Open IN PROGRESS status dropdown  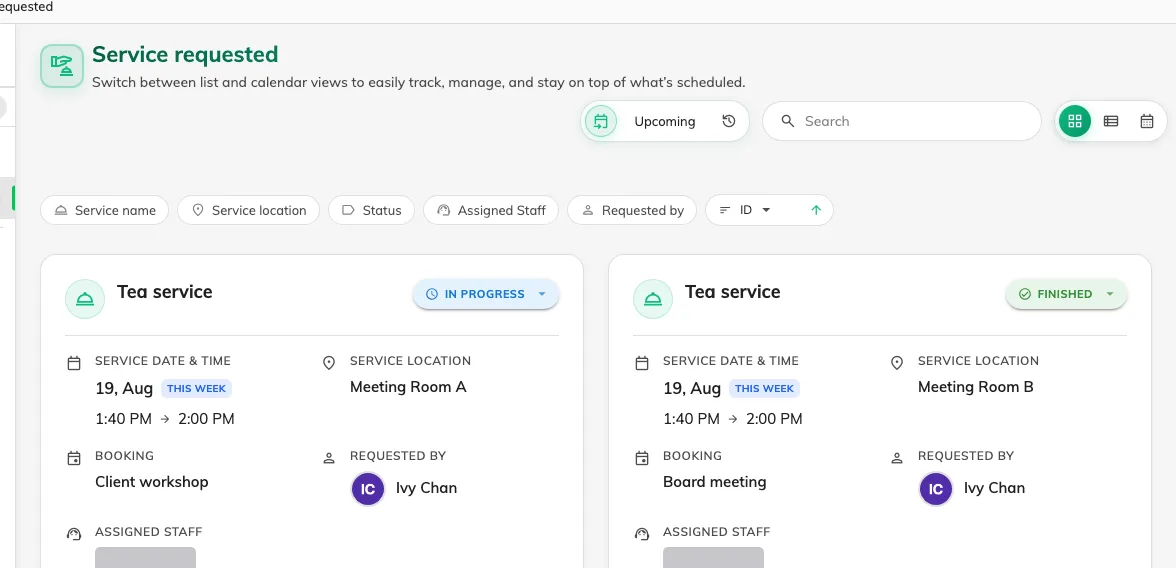click(x=486, y=294)
